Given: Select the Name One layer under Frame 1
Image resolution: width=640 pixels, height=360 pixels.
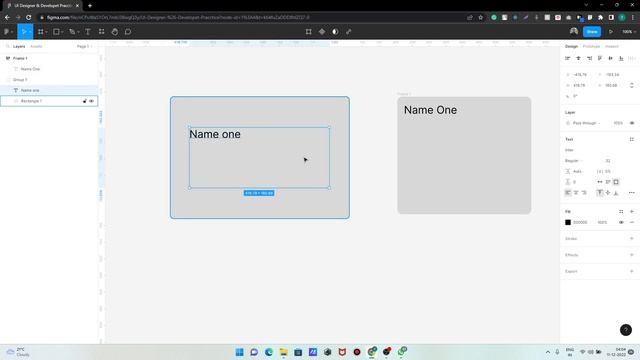Looking at the screenshot, I should 49,69.
